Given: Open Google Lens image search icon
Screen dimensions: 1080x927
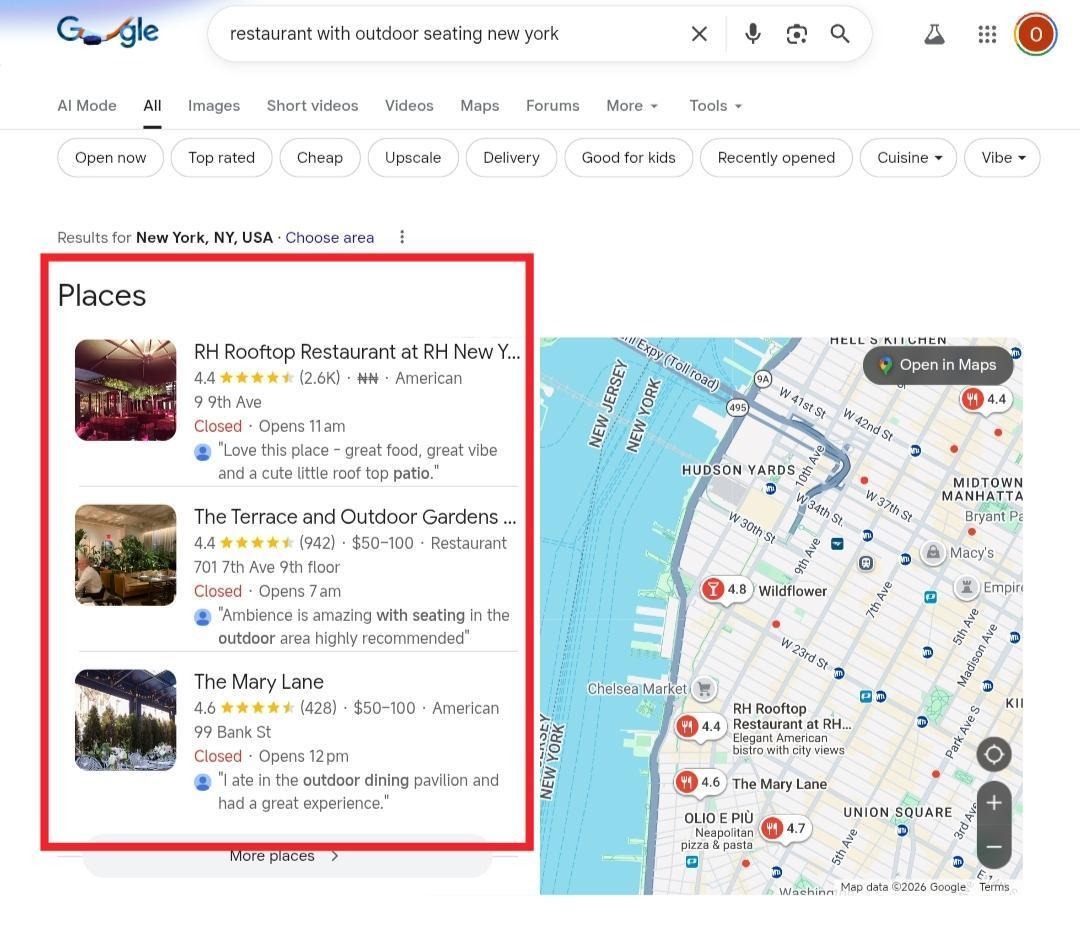Looking at the screenshot, I should click(x=796, y=34).
